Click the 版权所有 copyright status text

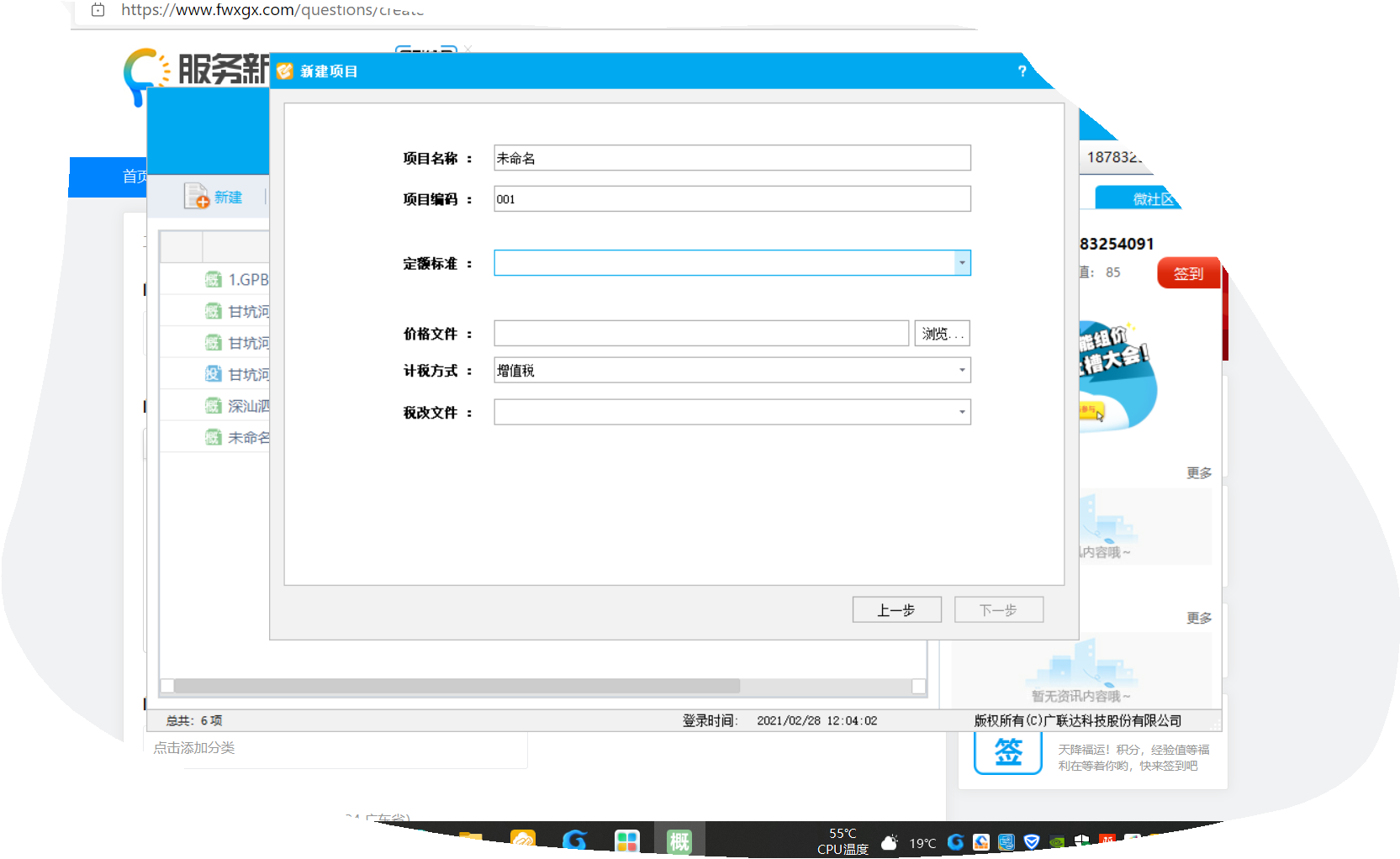coord(1078,721)
